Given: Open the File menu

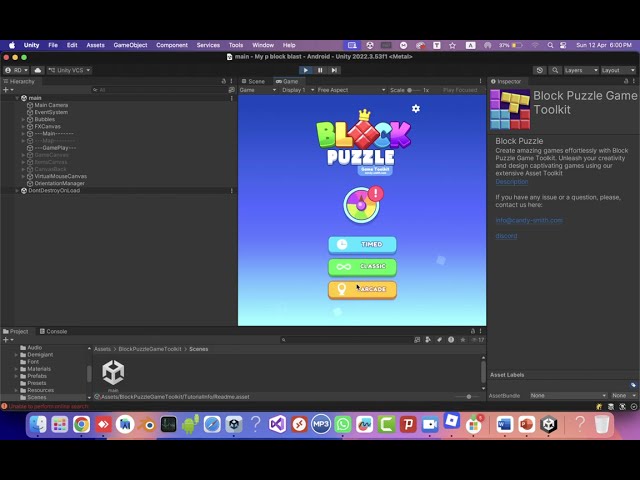Looking at the screenshot, I should [x=53, y=45].
